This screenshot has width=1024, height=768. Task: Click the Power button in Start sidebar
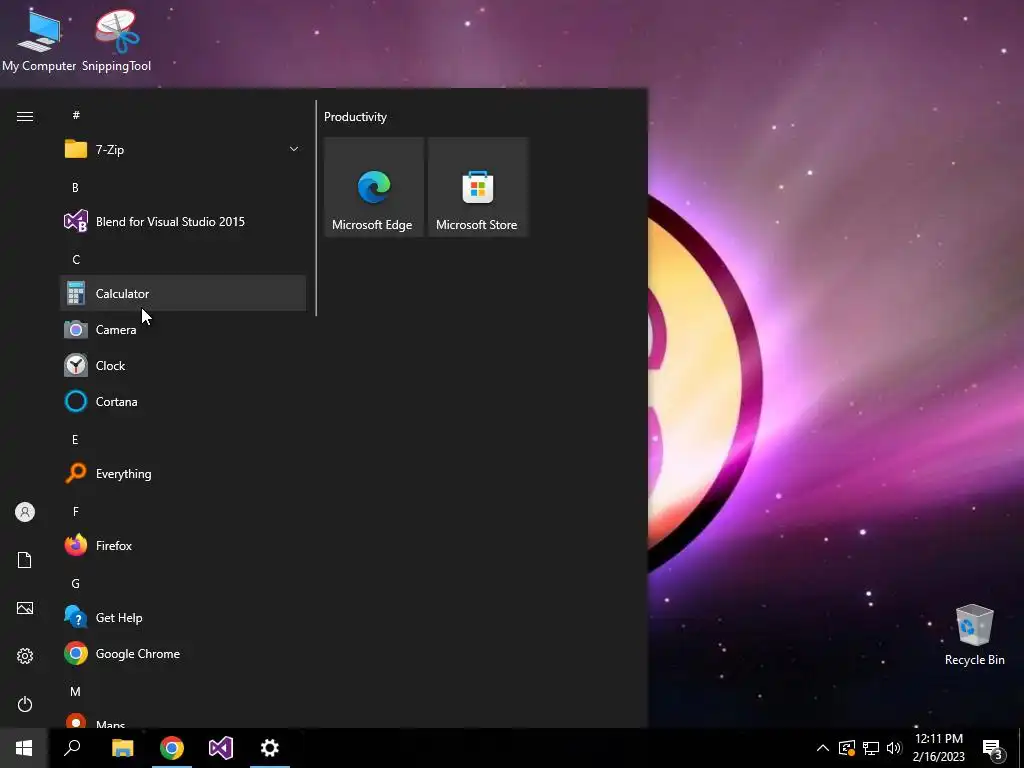25,704
